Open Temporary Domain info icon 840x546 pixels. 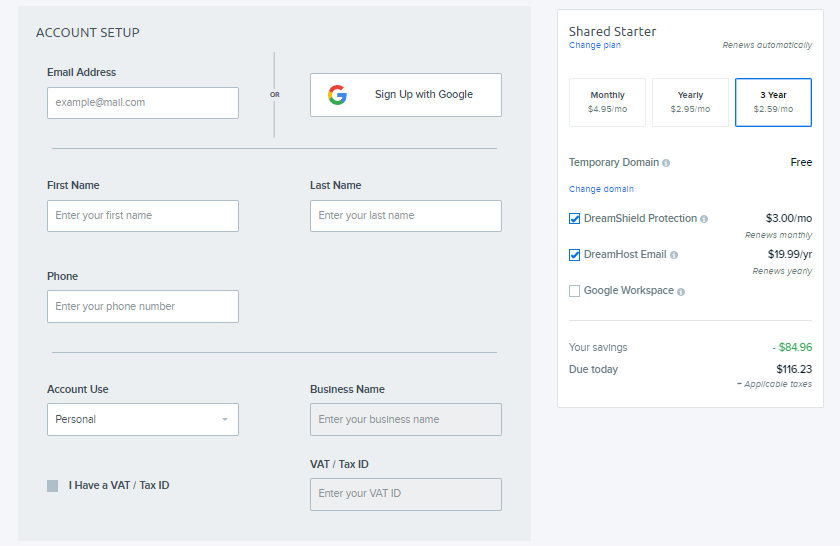click(666, 163)
